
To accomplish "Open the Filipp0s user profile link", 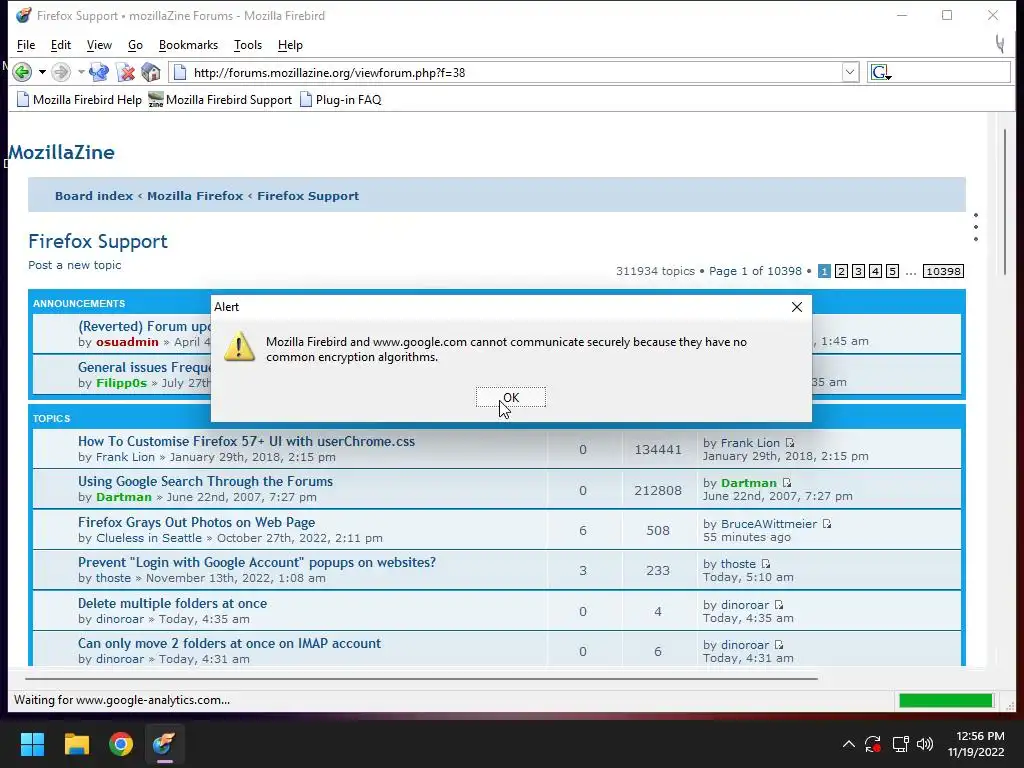I will [121, 383].
